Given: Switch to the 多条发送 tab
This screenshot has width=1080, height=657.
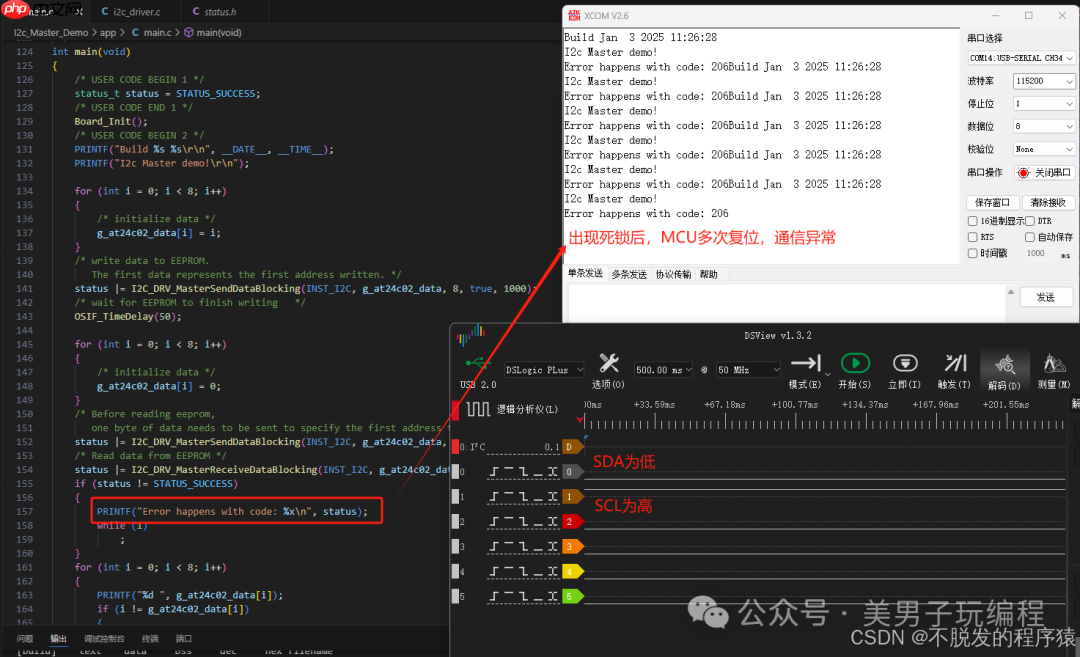Looking at the screenshot, I should (629, 274).
